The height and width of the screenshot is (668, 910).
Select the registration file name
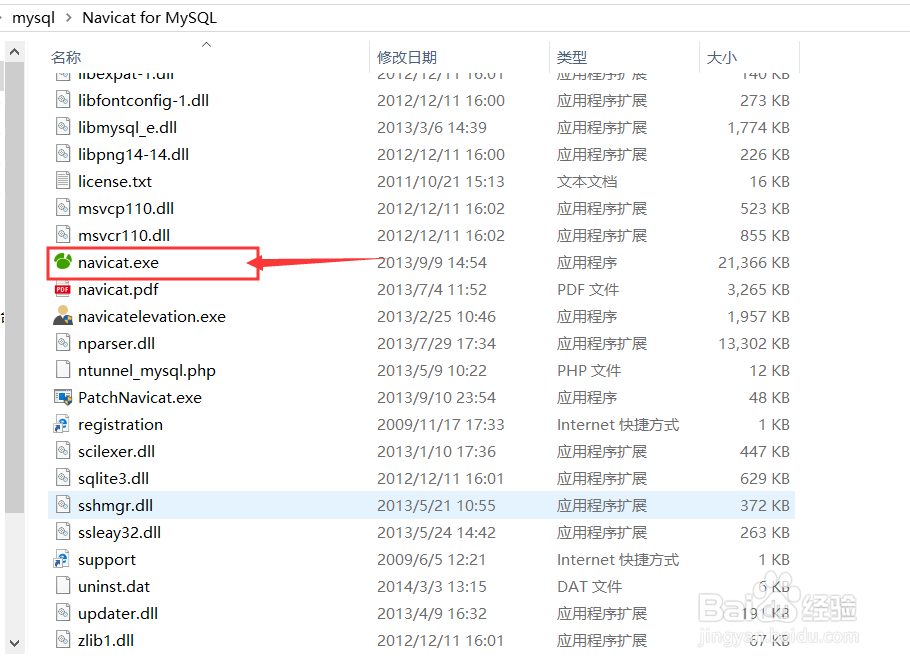pyautogui.click(x=120, y=425)
